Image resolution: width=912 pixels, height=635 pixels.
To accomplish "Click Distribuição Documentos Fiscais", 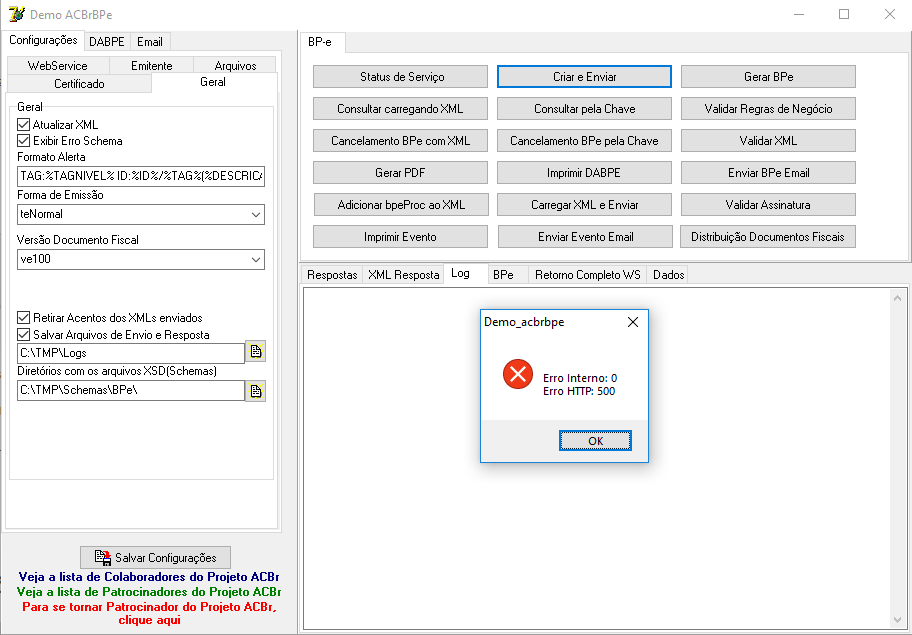I will point(768,237).
